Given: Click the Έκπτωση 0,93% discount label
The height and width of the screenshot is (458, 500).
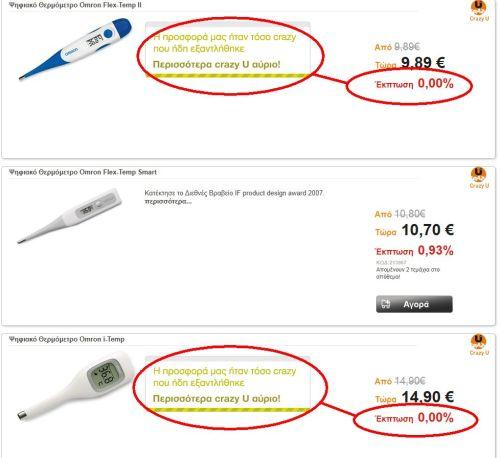Looking at the screenshot, I should pos(414,251).
